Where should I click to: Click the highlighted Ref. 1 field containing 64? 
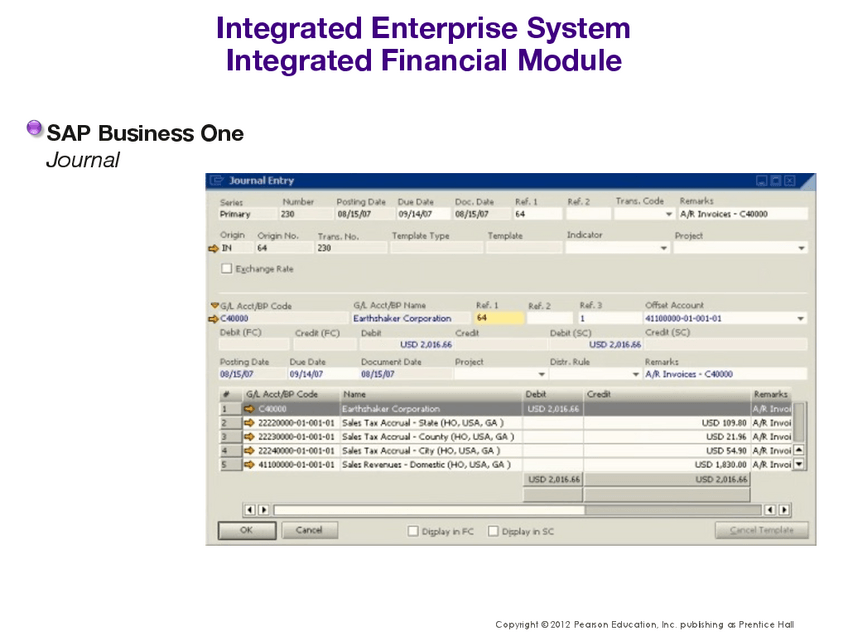pos(499,318)
